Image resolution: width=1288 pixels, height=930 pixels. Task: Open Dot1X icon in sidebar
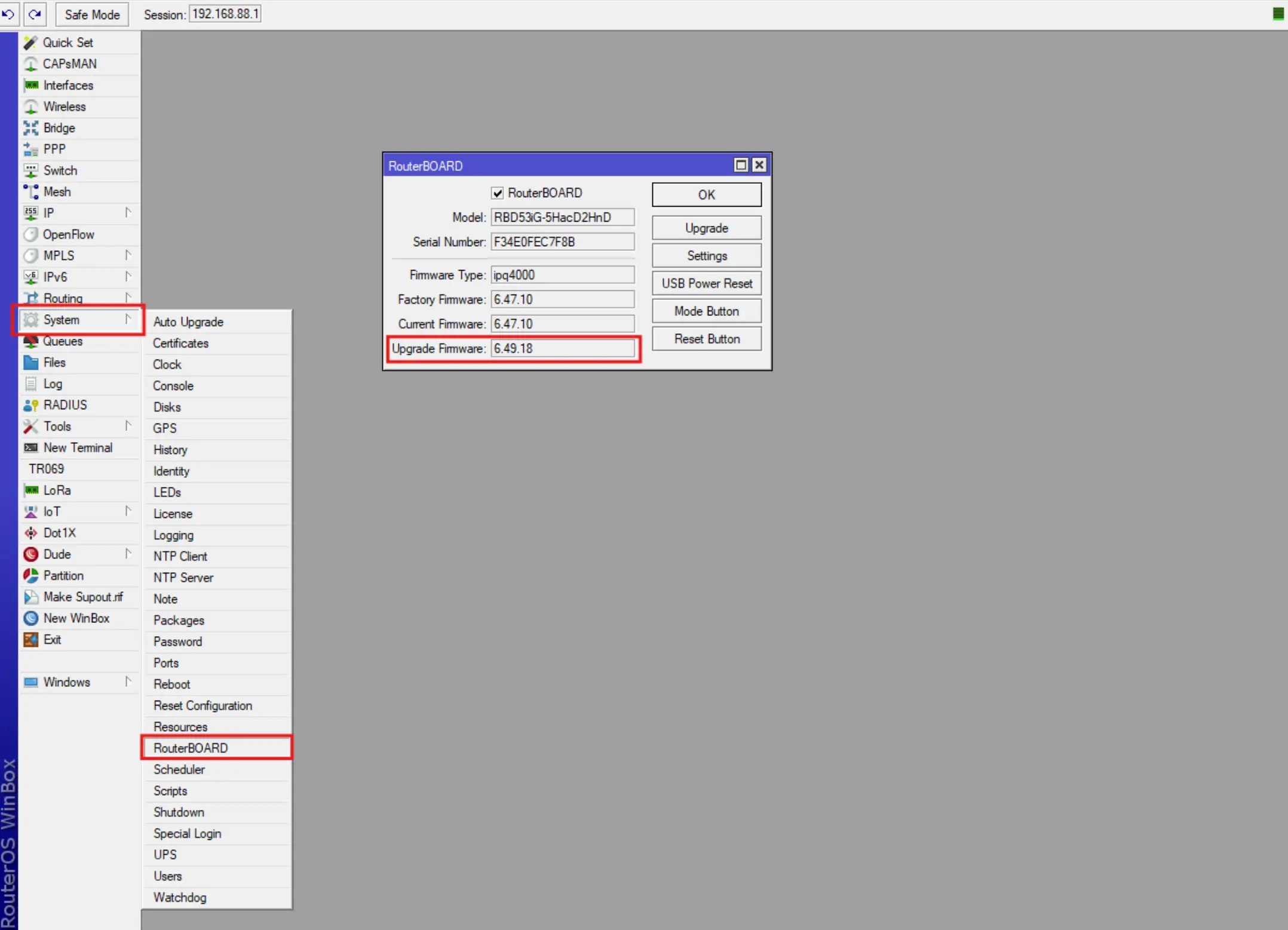click(30, 533)
